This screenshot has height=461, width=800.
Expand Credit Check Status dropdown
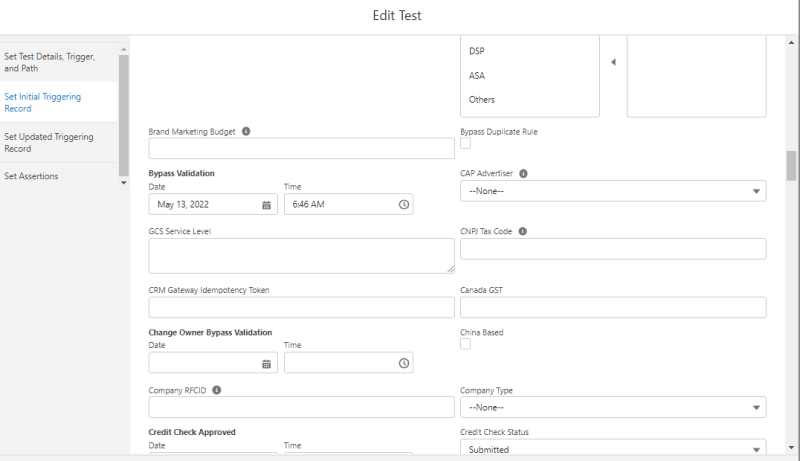612,449
